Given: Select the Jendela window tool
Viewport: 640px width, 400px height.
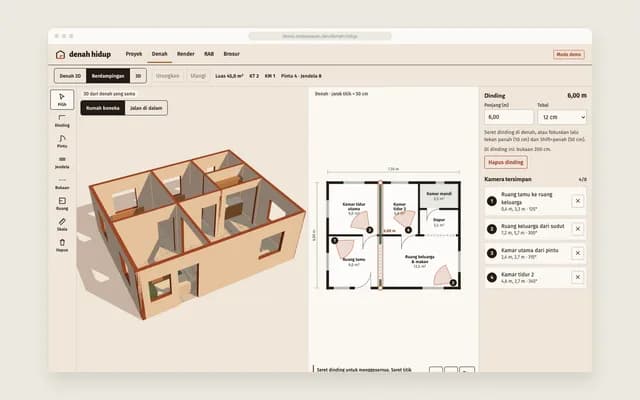Looking at the screenshot, I should tap(62, 162).
